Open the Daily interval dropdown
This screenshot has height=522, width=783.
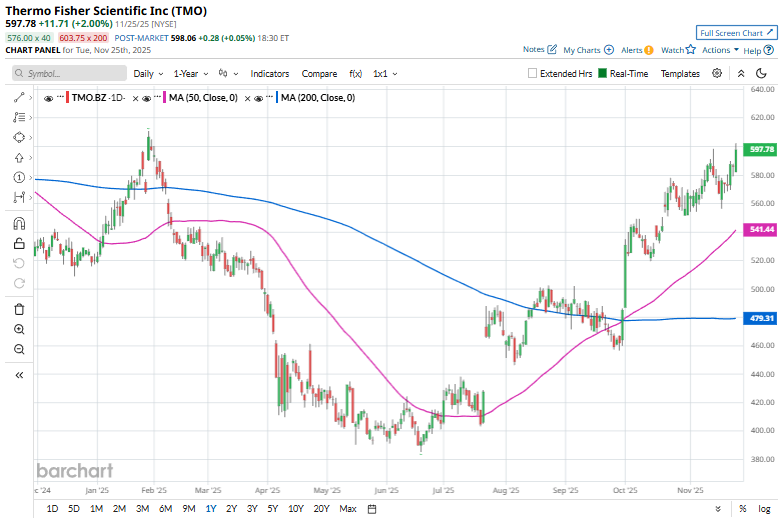click(x=149, y=74)
